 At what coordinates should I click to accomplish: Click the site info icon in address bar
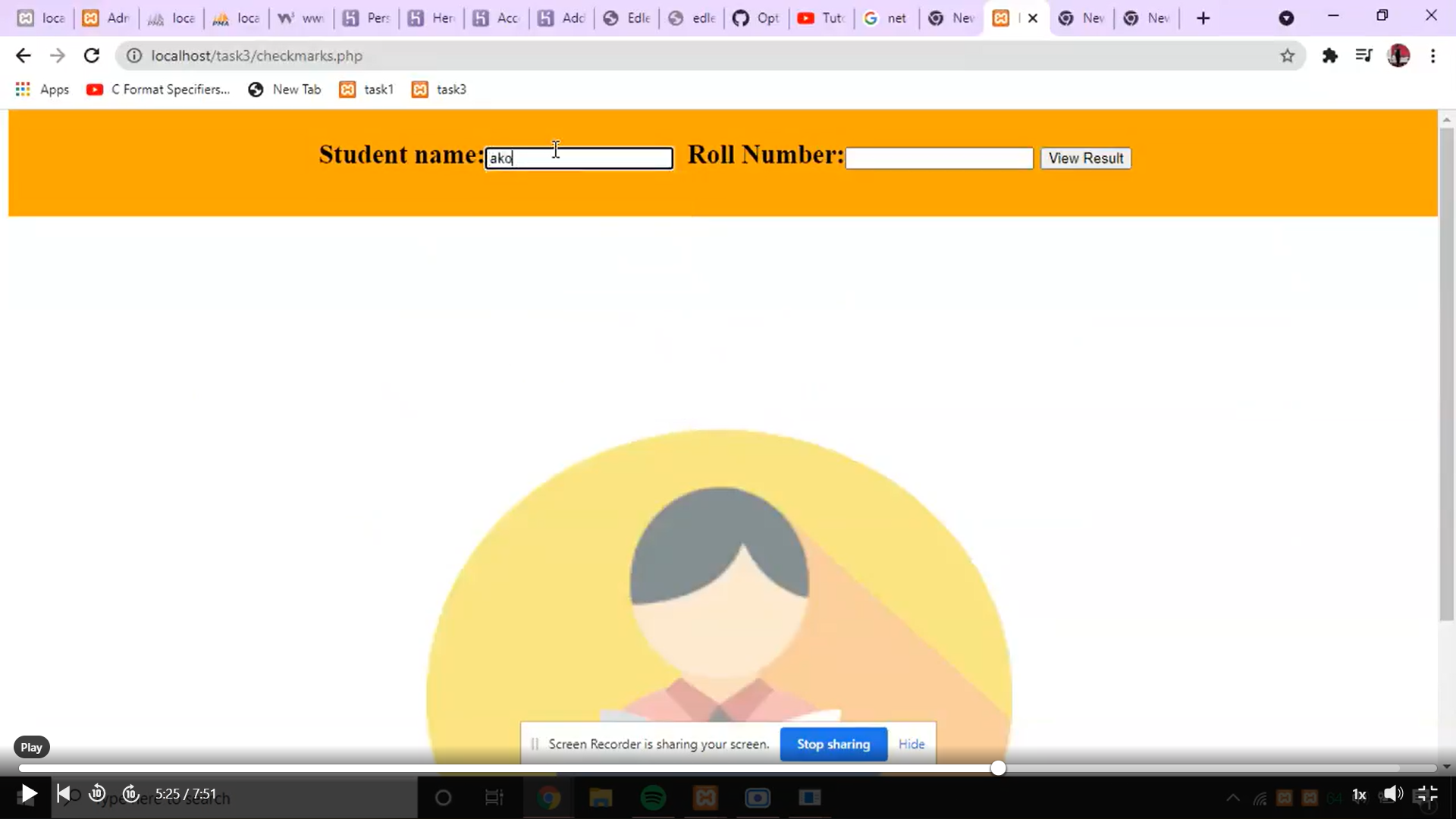(x=133, y=55)
